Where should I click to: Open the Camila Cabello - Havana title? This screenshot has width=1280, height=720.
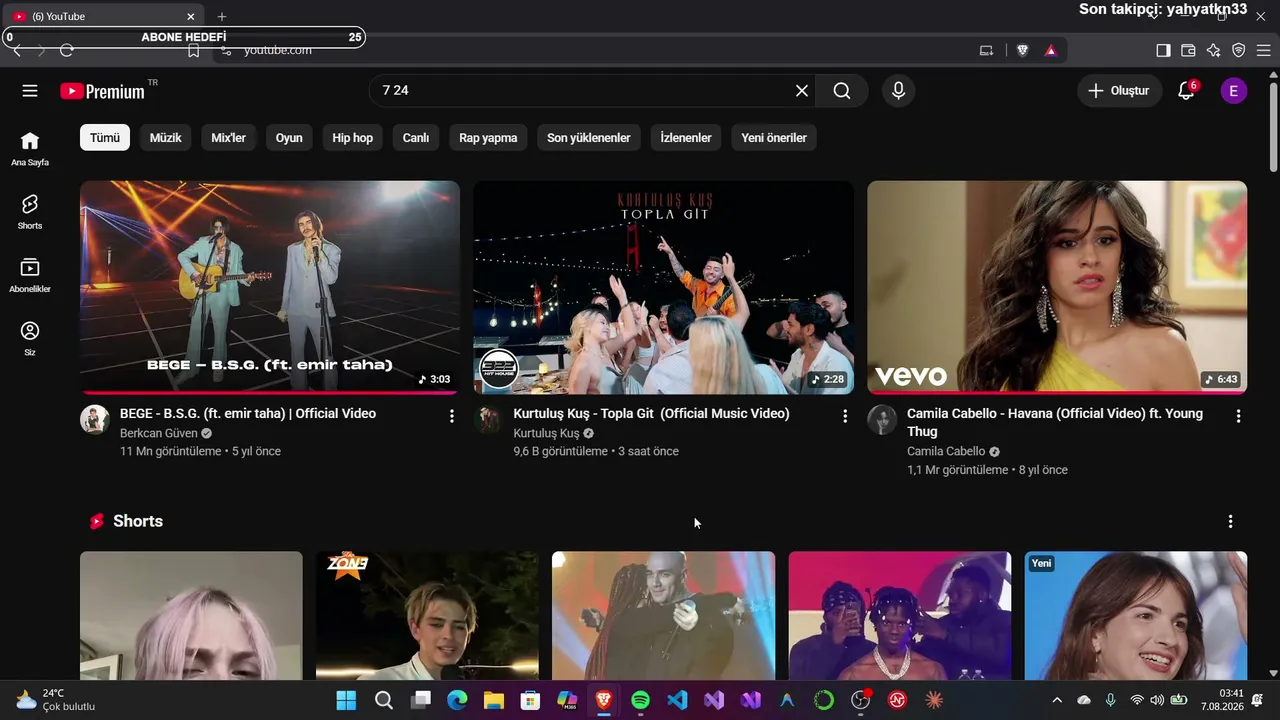pos(1055,423)
